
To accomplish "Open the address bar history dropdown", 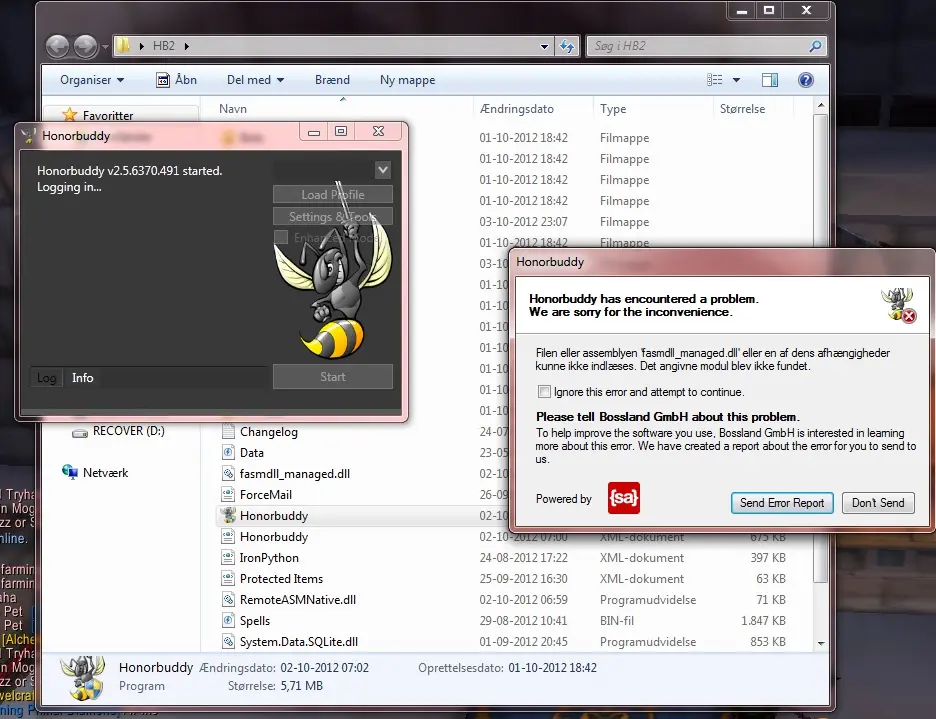I will coord(544,46).
